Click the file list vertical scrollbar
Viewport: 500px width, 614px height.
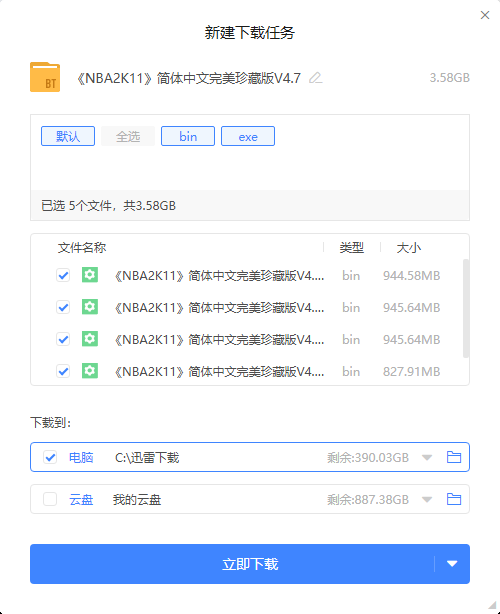coord(466,308)
